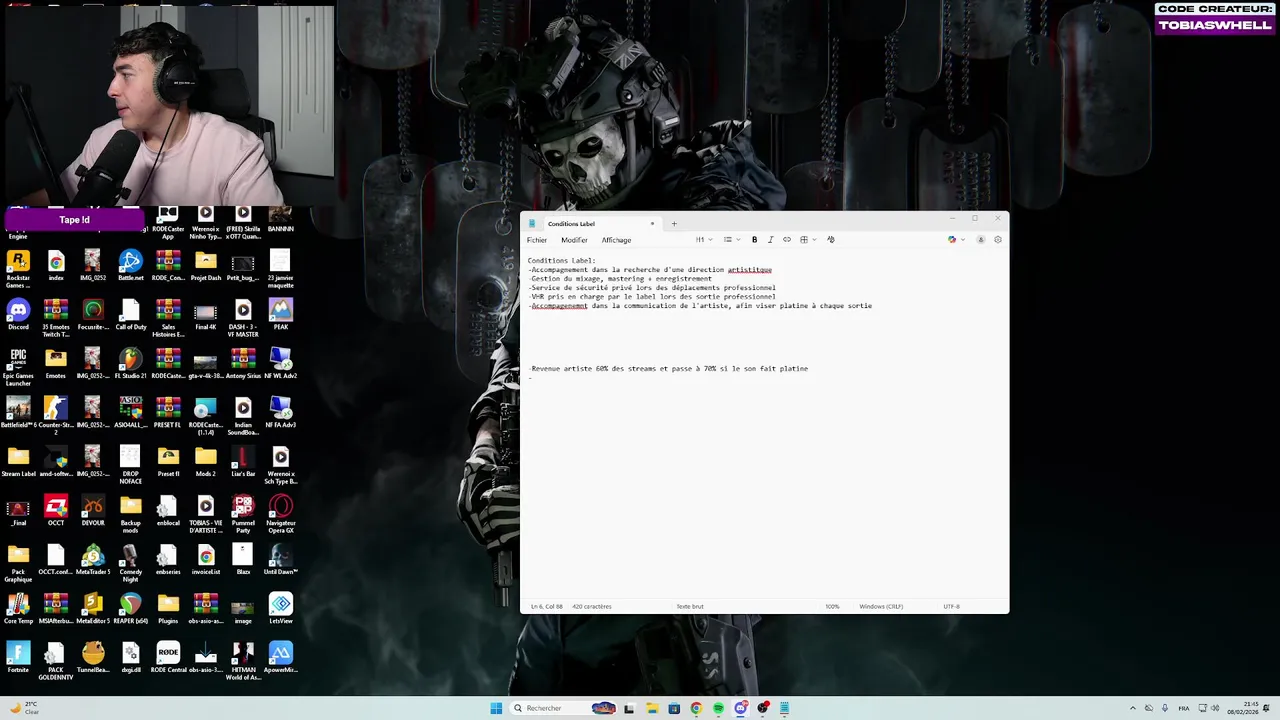This screenshot has width=1280, height=720.
Task: Click the UTF-8 encoding status entry
Action: pos(951,606)
